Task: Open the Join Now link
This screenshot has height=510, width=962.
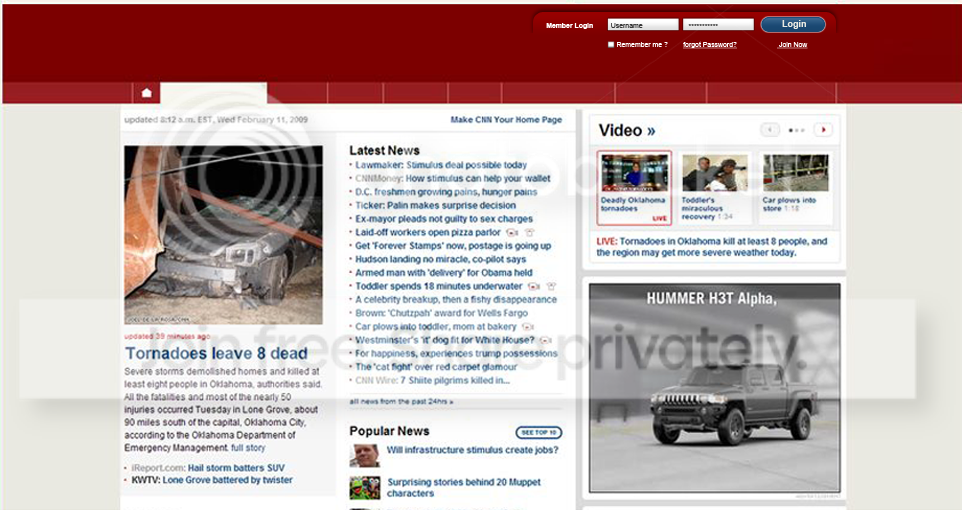Action: pos(793,45)
